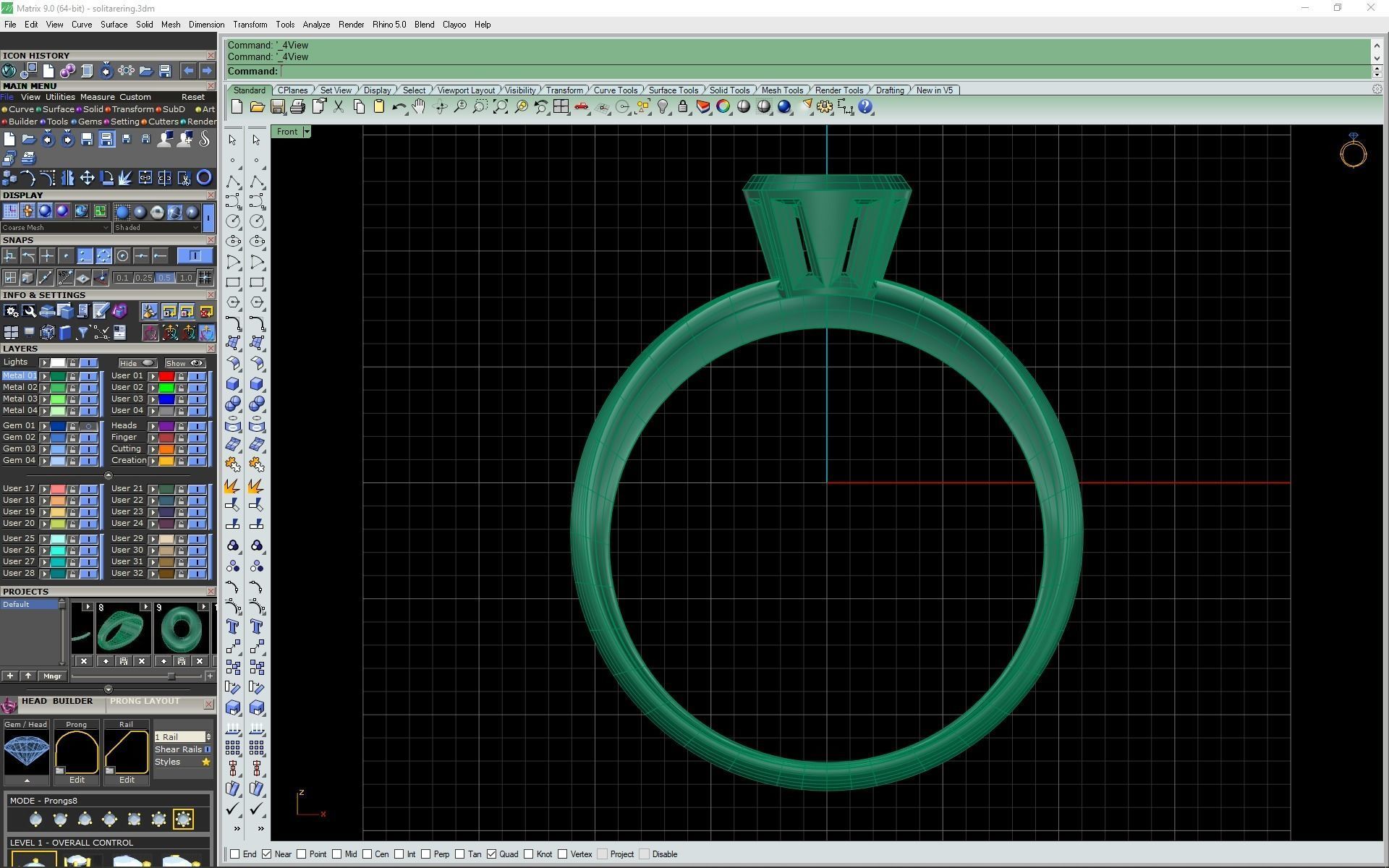Click the Metal 01 green color swatch

point(58,376)
